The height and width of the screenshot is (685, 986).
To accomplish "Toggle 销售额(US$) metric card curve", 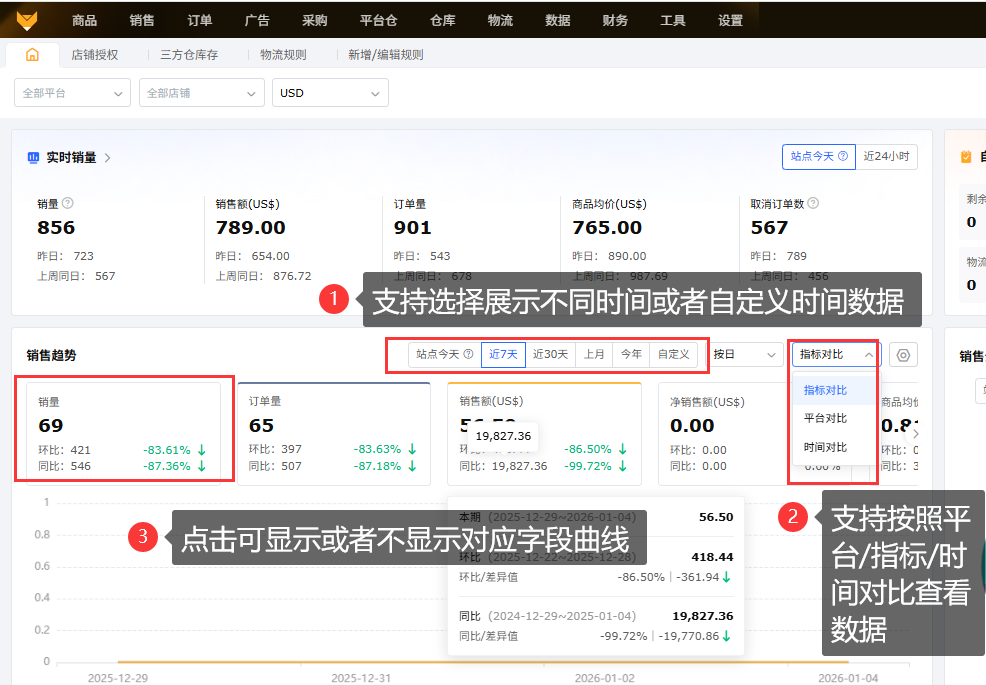I will pos(544,434).
